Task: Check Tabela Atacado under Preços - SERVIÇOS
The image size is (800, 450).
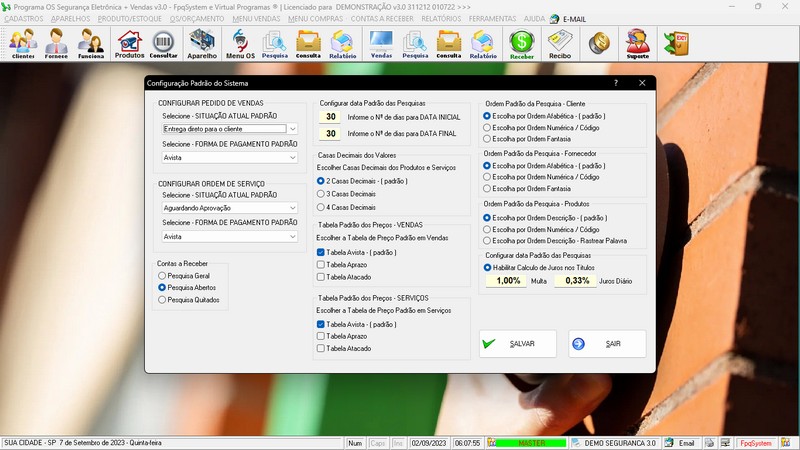Action: [321, 348]
